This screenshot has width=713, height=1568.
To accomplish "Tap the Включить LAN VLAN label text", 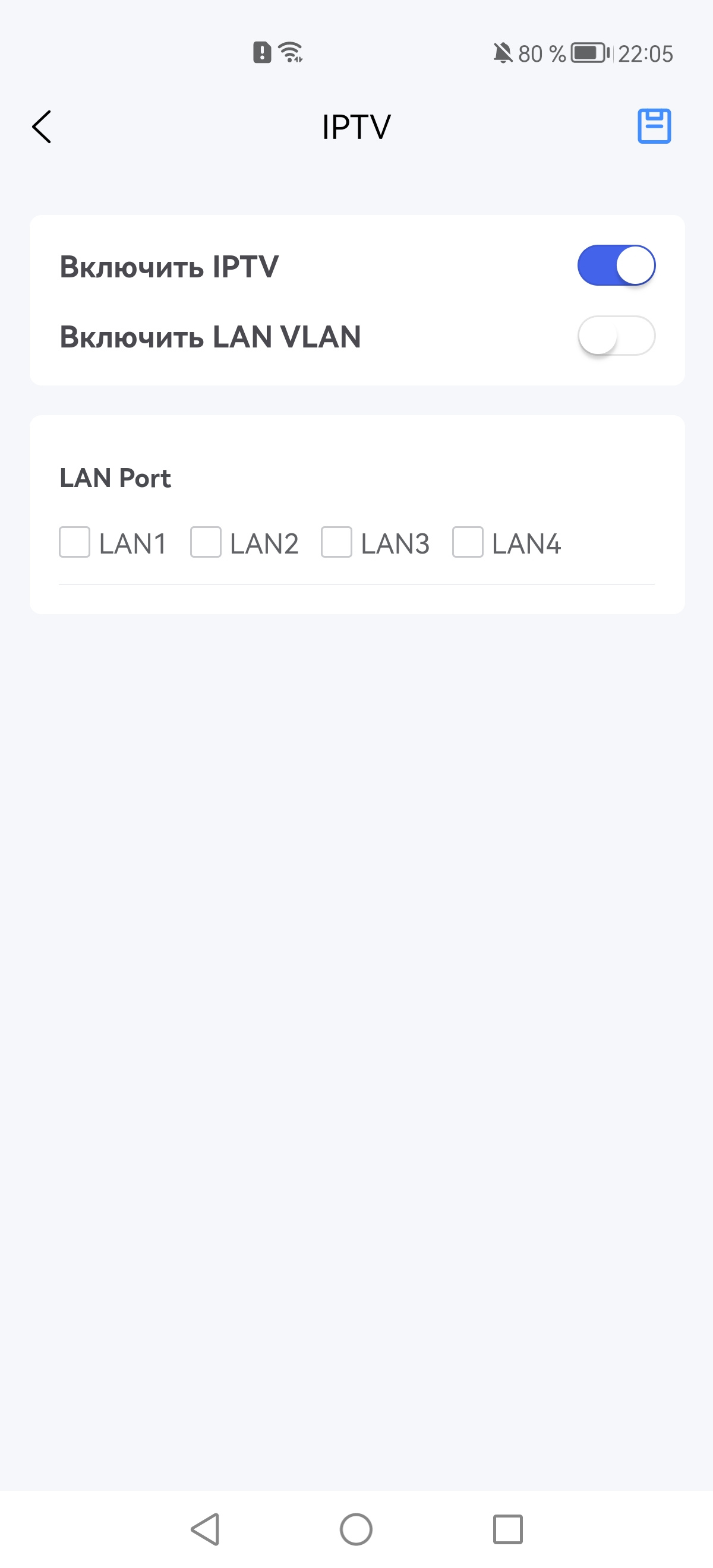I will click(x=210, y=337).
